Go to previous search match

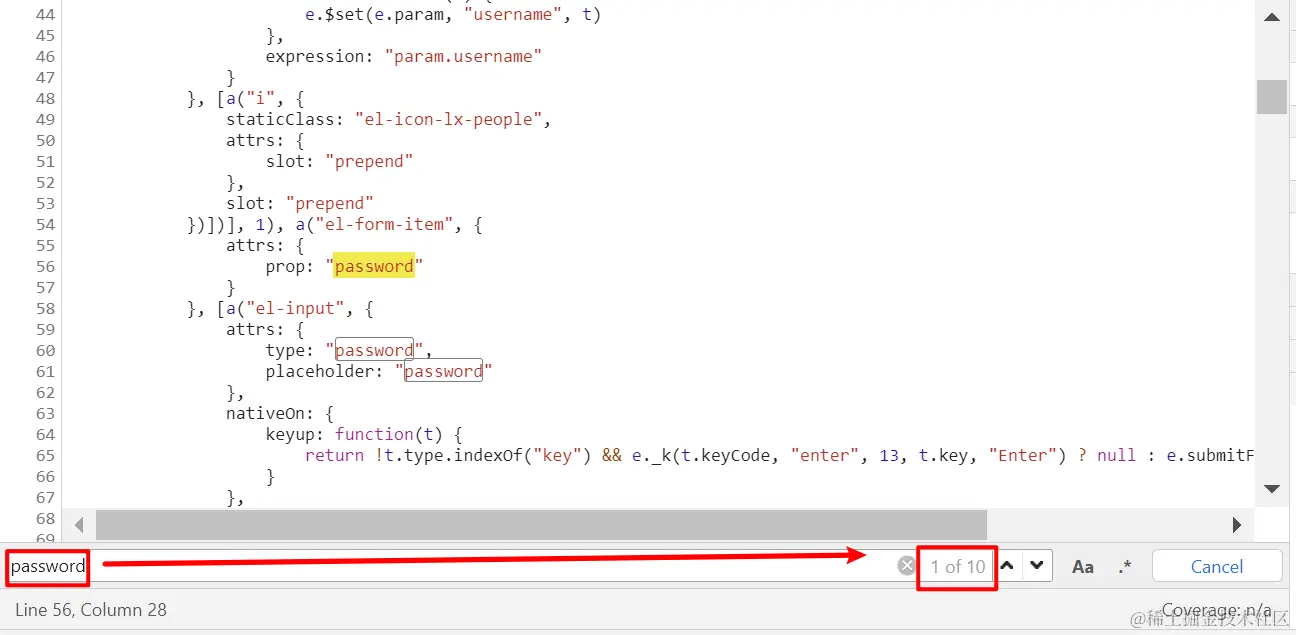[x=1008, y=565]
